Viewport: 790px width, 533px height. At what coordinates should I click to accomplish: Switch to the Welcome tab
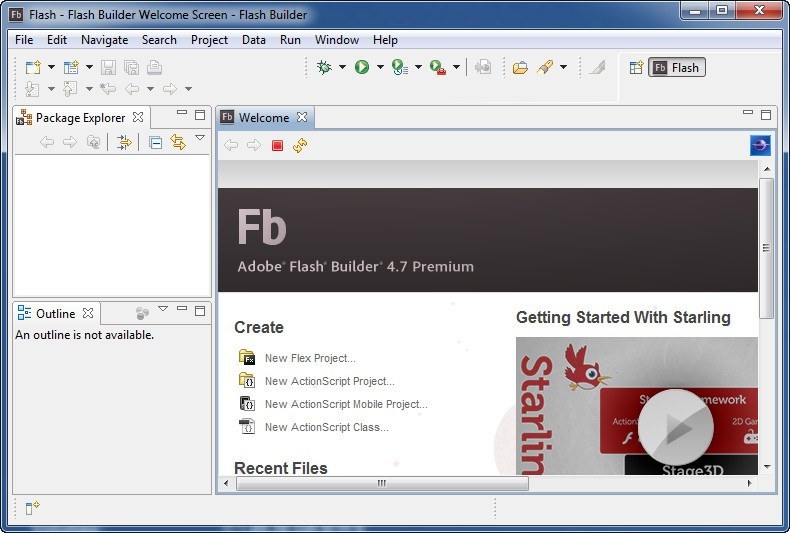(263, 117)
